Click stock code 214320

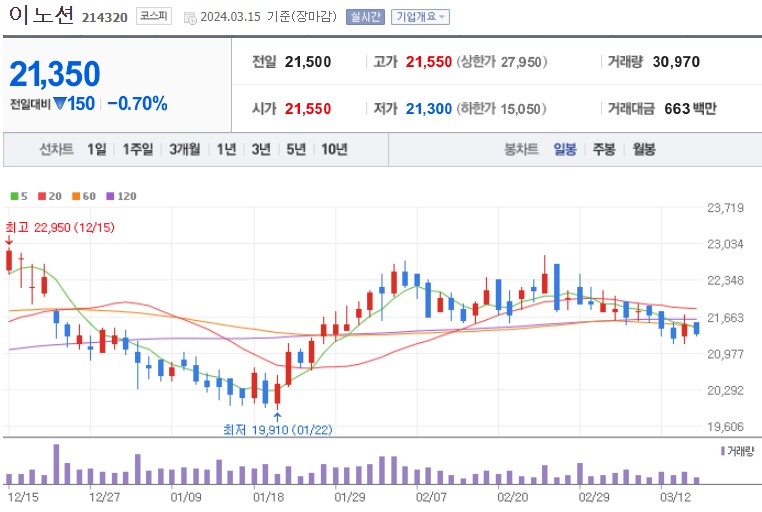pyautogui.click(x=104, y=17)
